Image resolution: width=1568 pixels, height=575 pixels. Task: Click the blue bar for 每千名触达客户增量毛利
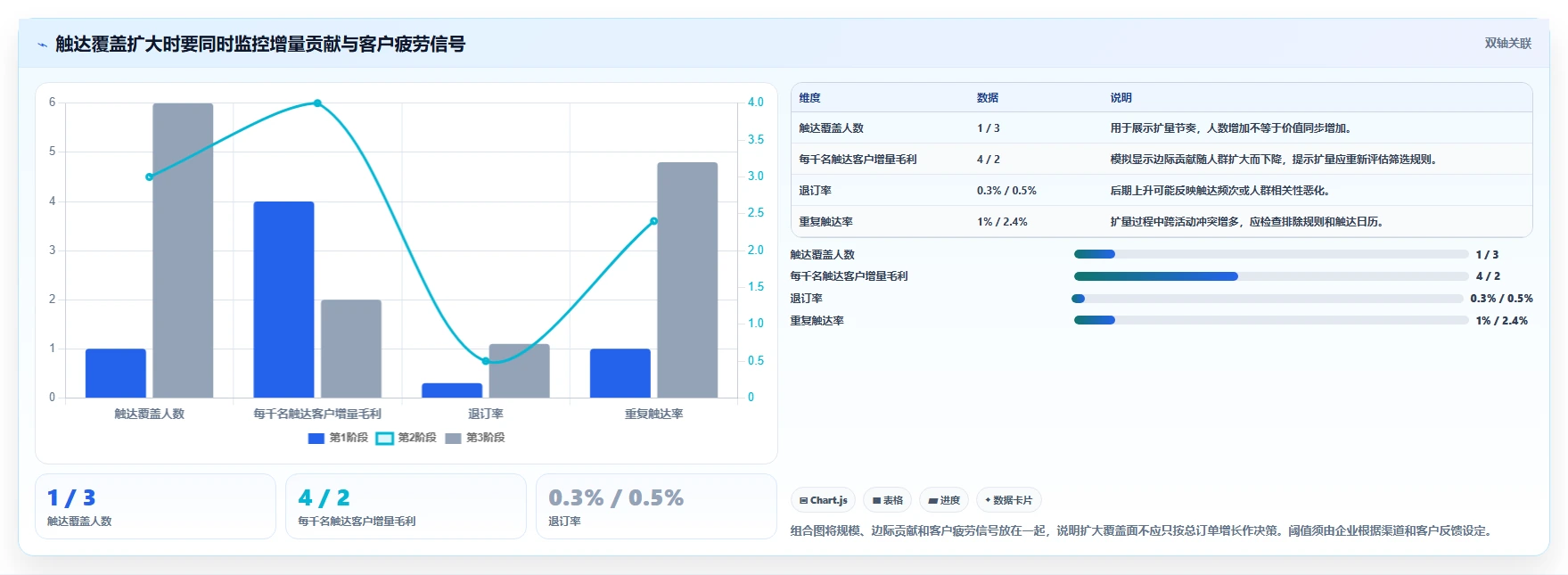pos(283,300)
